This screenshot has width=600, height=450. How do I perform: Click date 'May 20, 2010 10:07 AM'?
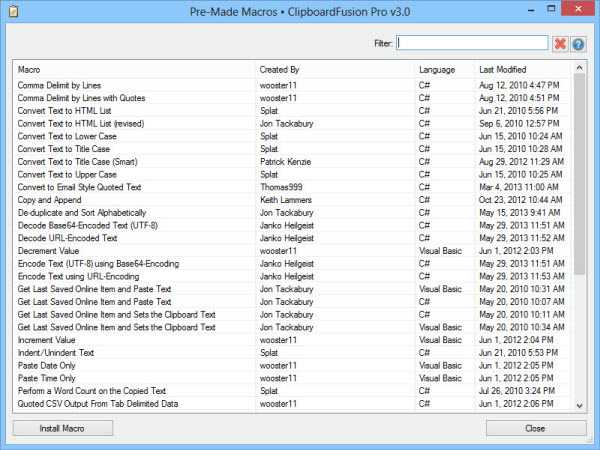522,302
